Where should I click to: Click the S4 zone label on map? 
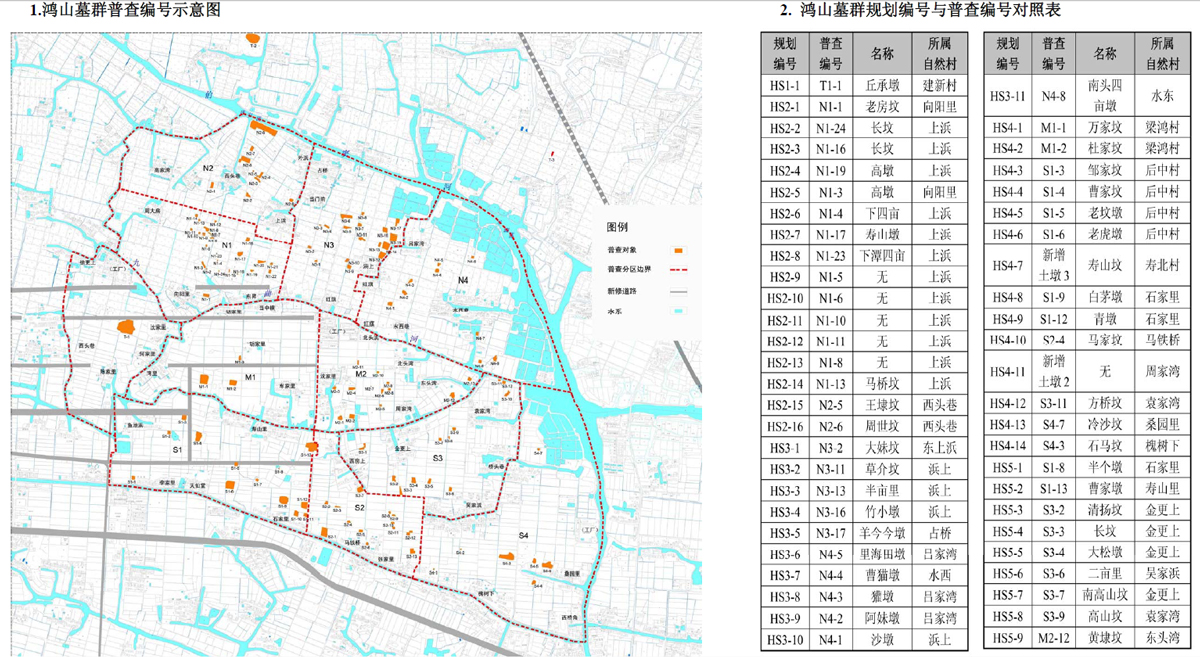click(522, 536)
